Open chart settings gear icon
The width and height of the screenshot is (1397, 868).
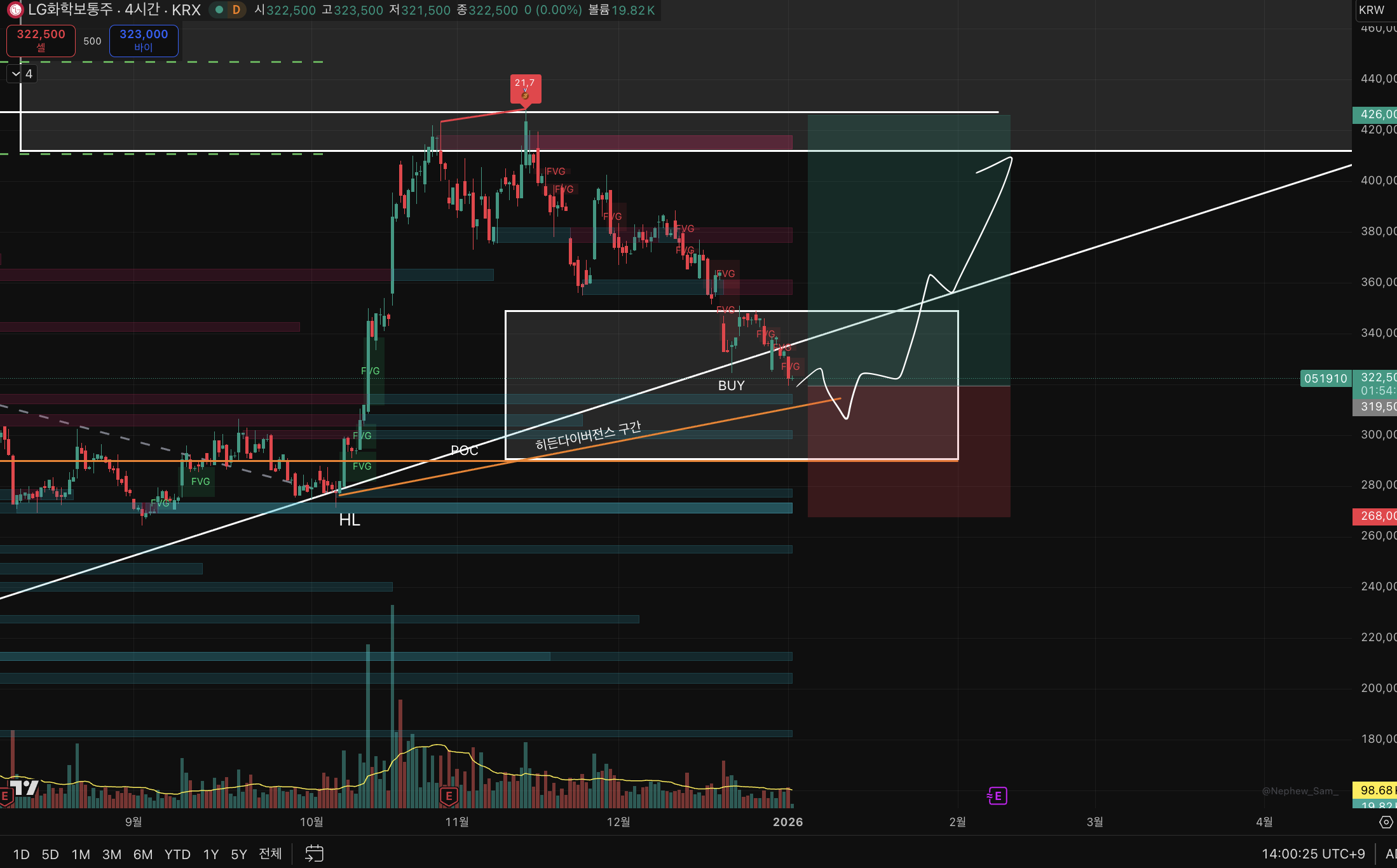(1386, 822)
